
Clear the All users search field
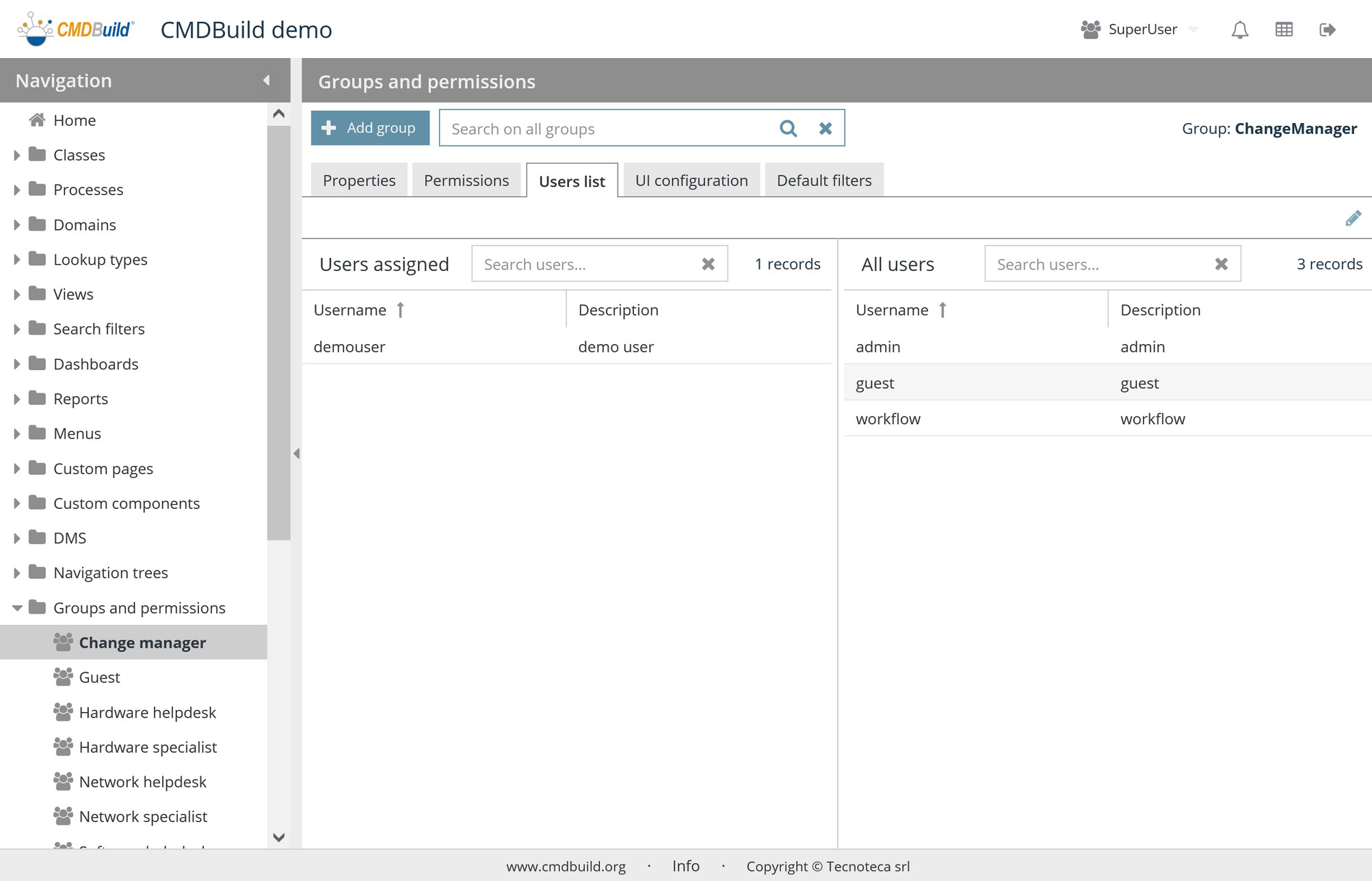(x=1221, y=264)
